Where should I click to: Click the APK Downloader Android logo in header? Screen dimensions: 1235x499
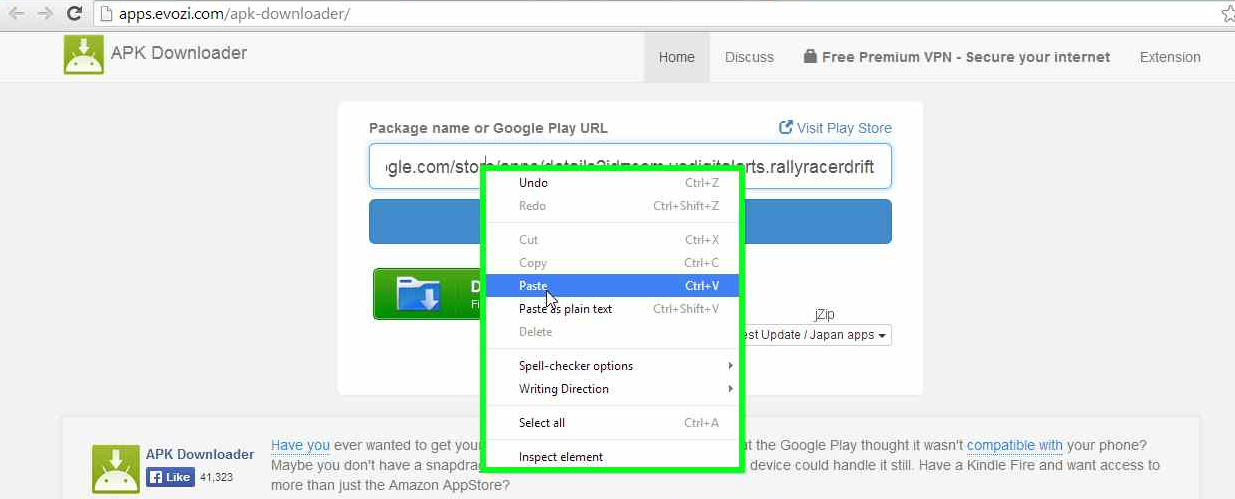click(84, 55)
